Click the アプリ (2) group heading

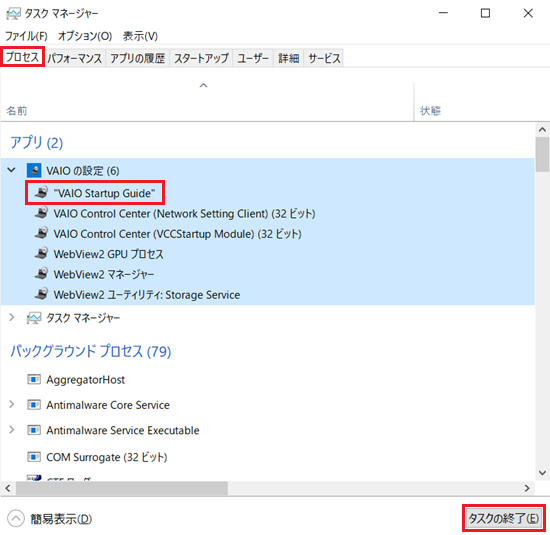click(x=37, y=143)
